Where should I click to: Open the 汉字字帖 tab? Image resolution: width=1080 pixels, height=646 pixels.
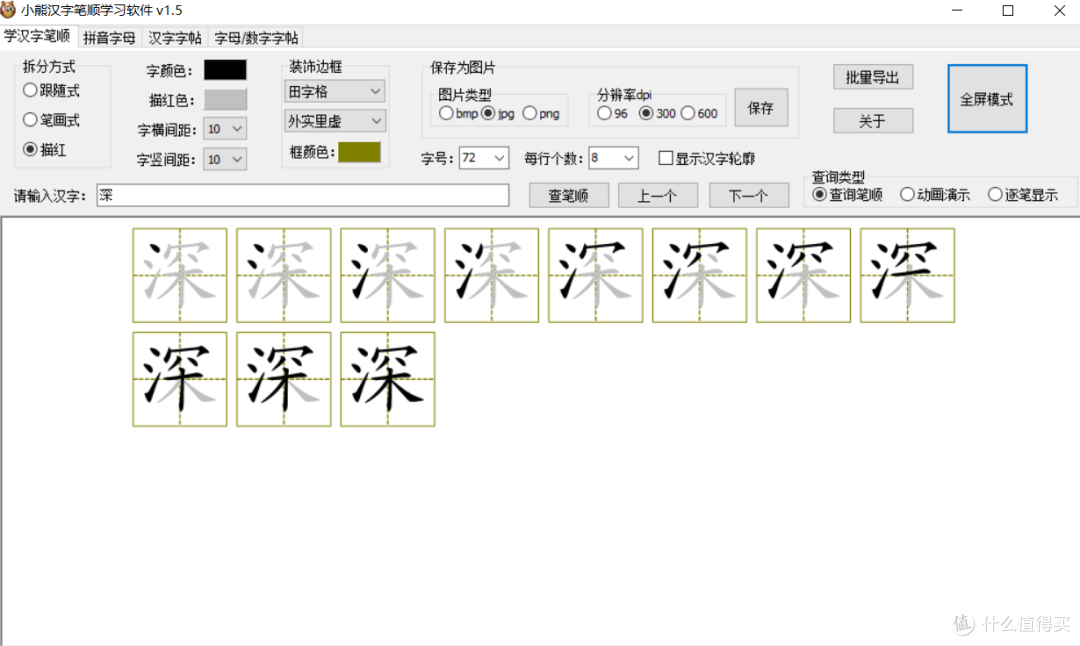(175, 38)
